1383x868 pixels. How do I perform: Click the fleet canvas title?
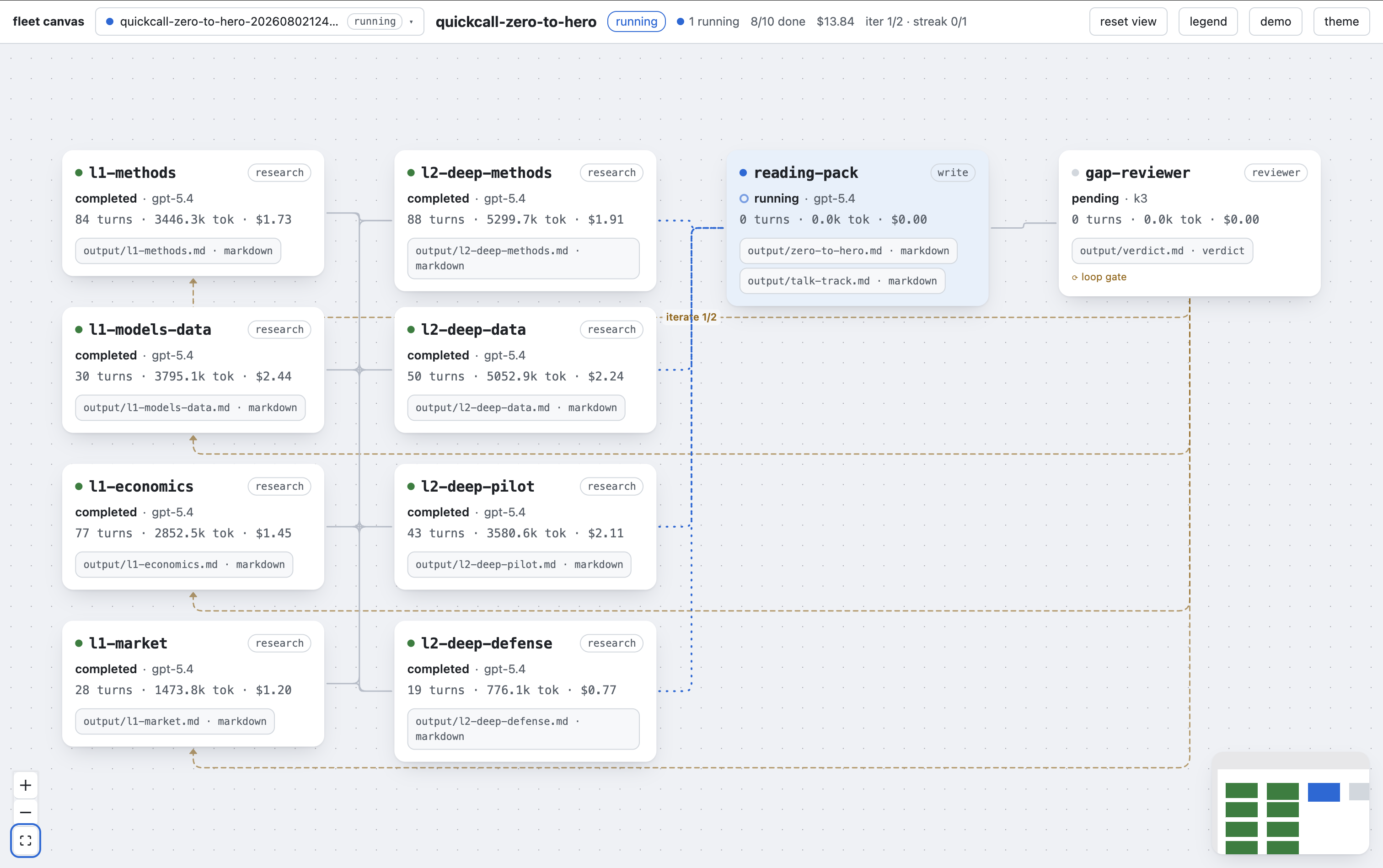48,22
